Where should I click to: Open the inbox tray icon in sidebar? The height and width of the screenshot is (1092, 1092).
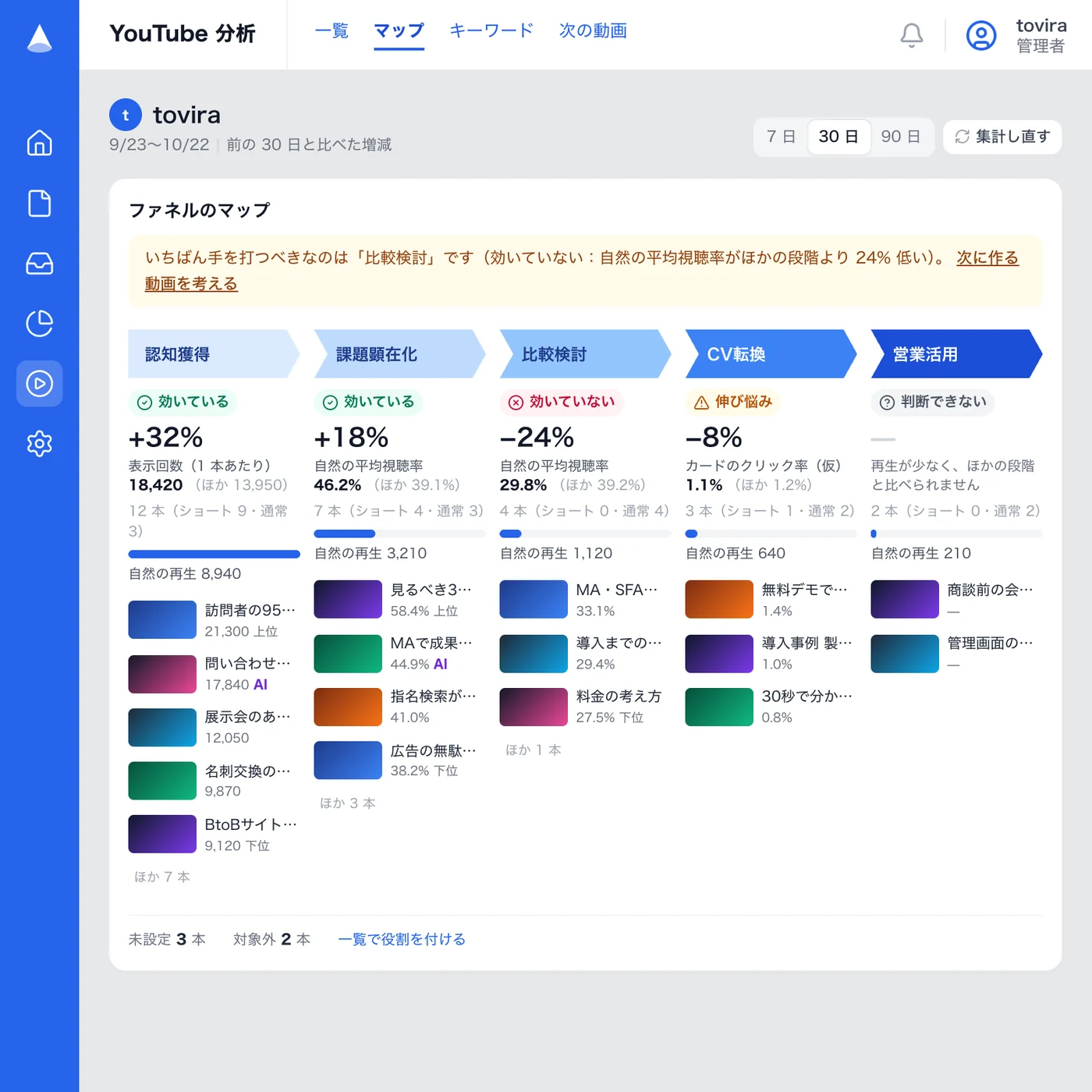tap(39, 263)
